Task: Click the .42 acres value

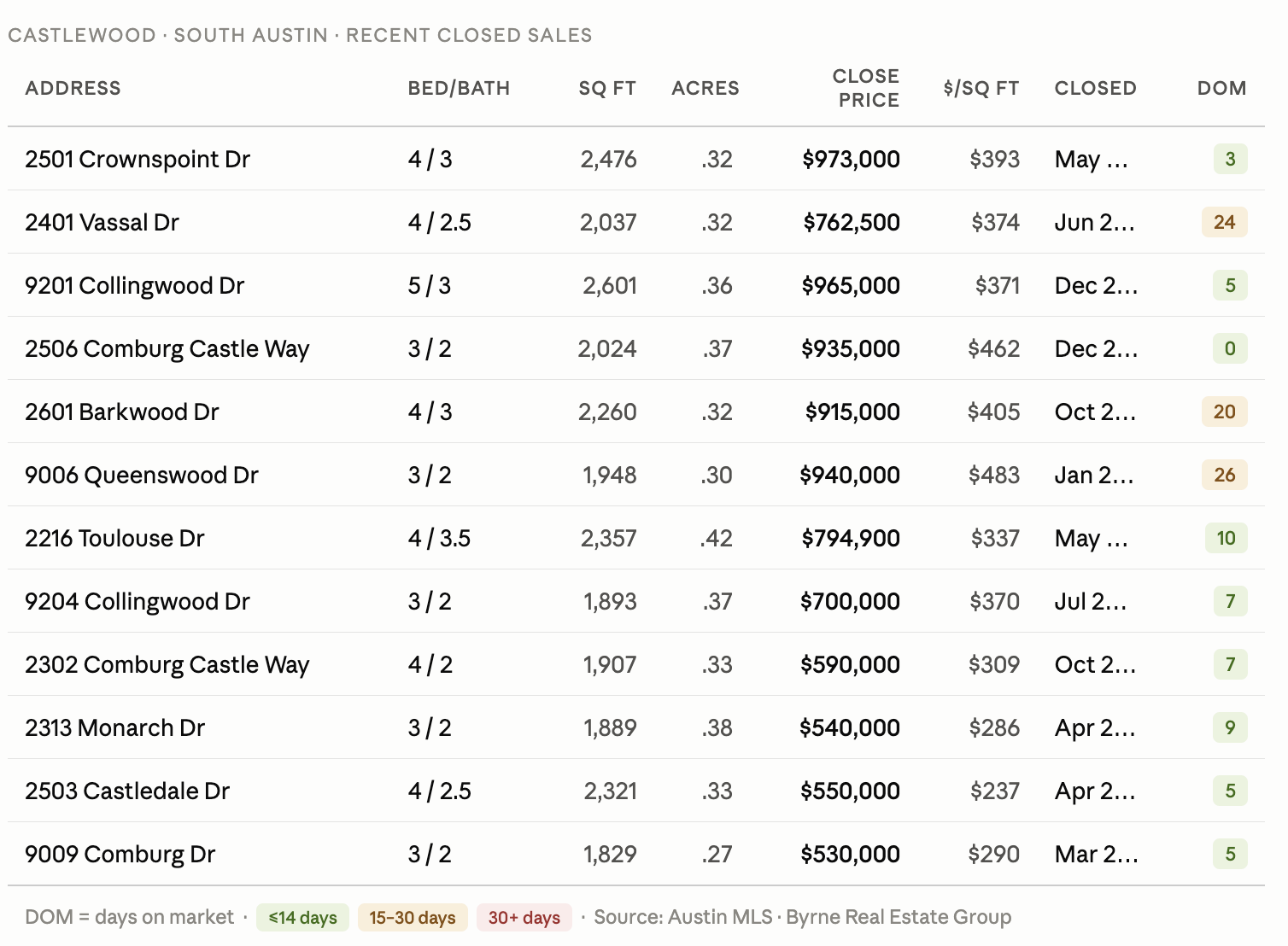Action: click(716, 538)
